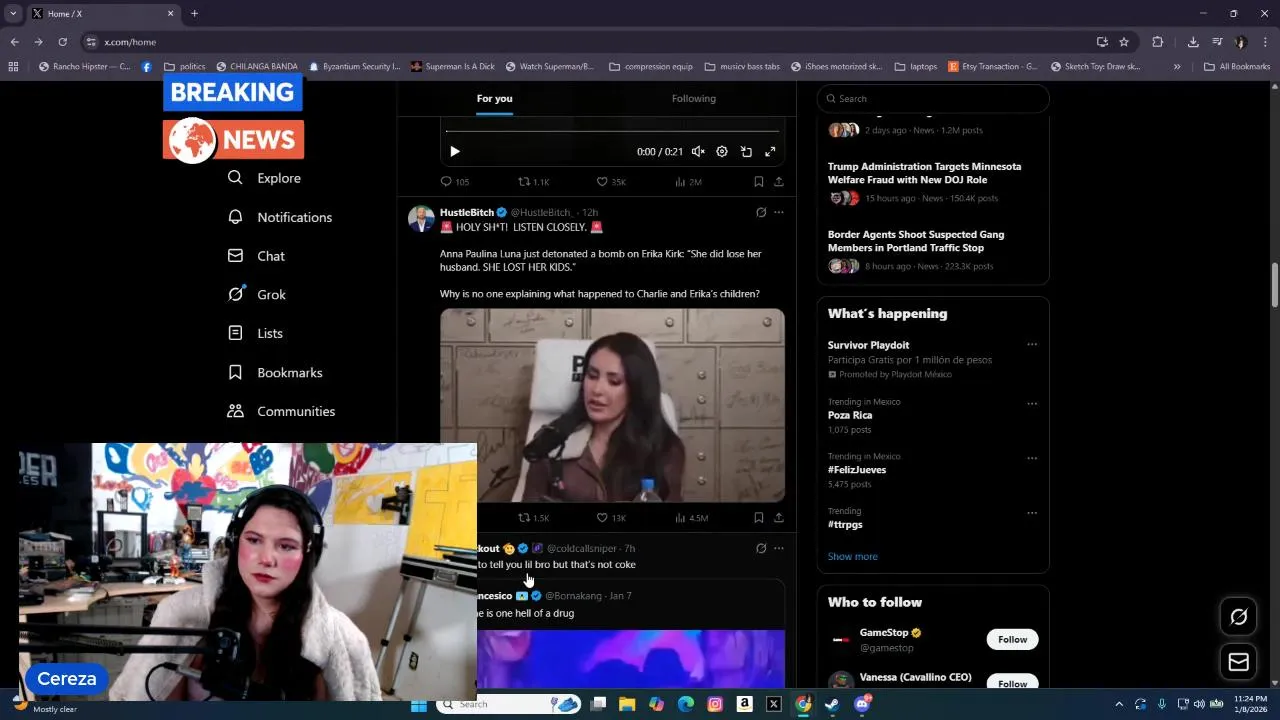Screen dimensions: 1280x720
Task: Play the video at 0:00 / 0:21
Action: [454, 152]
